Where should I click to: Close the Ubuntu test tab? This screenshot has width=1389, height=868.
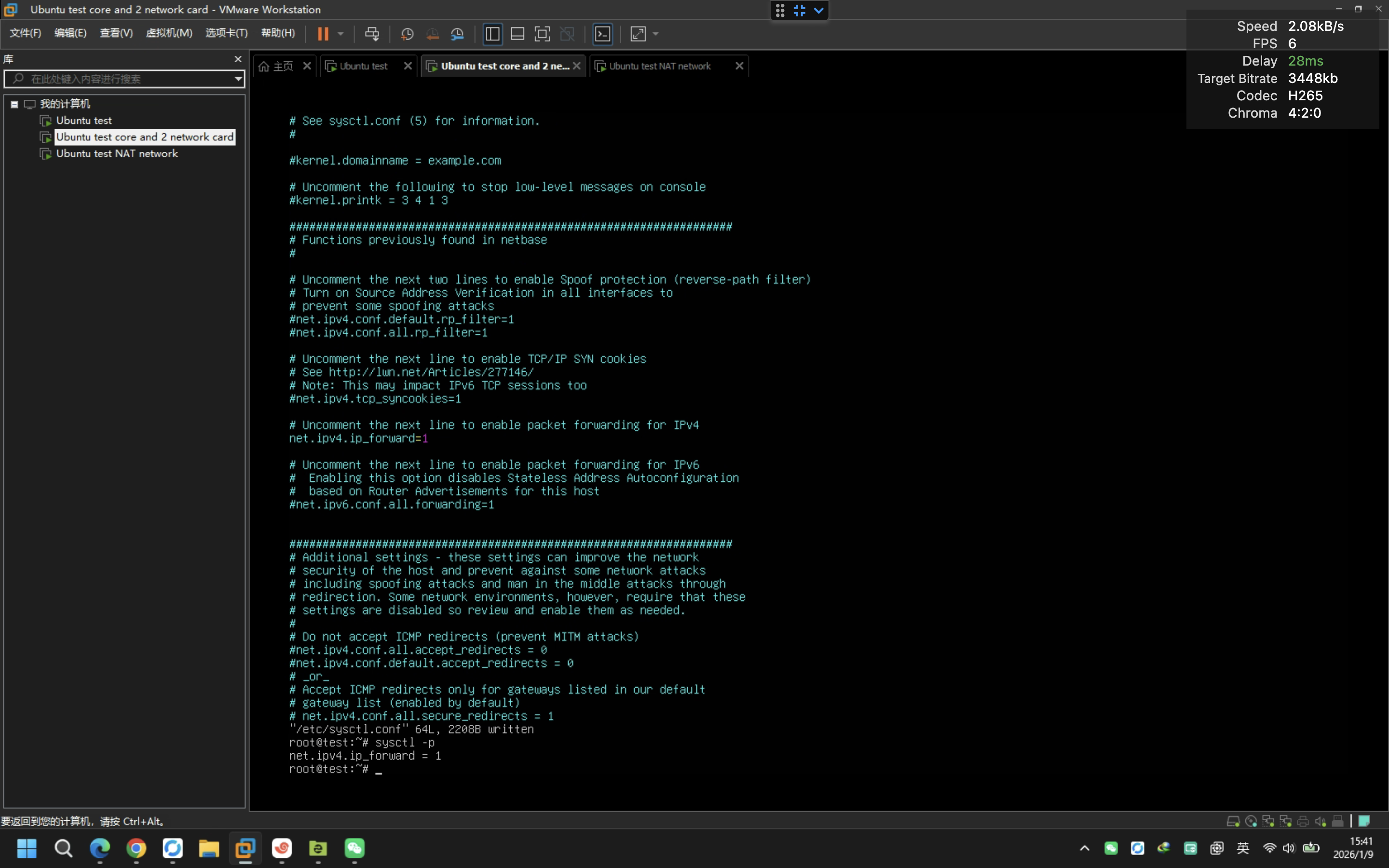408,66
